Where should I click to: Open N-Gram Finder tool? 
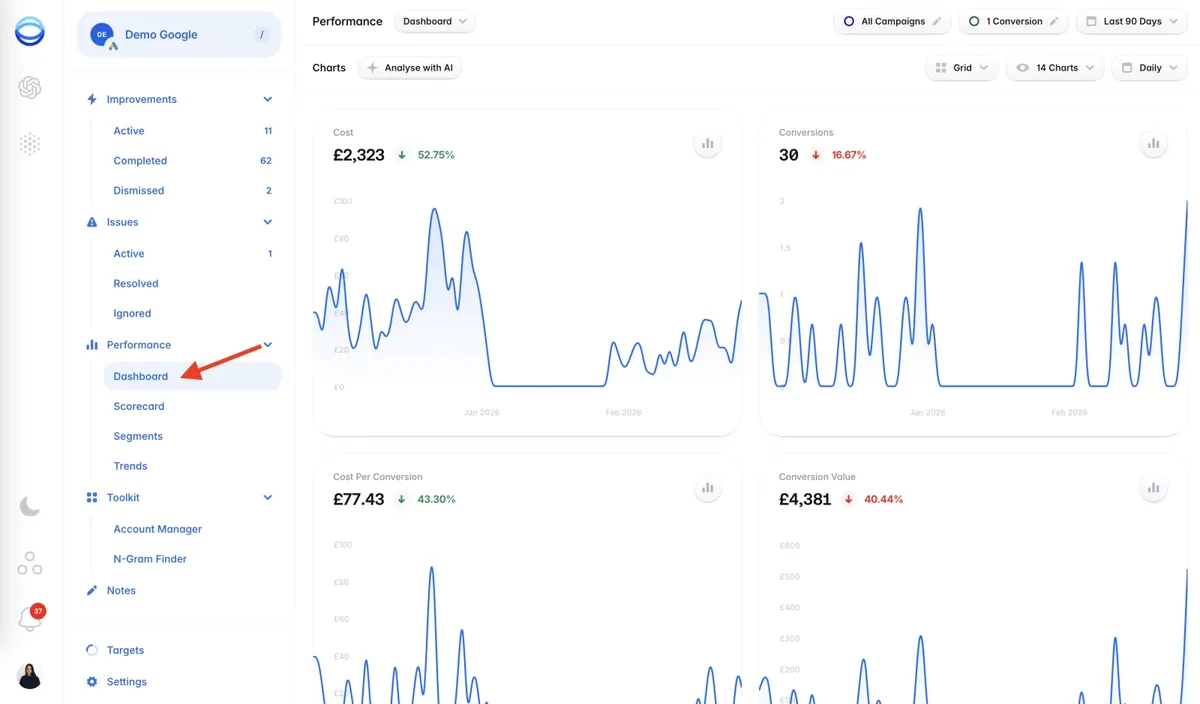click(192, 559)
